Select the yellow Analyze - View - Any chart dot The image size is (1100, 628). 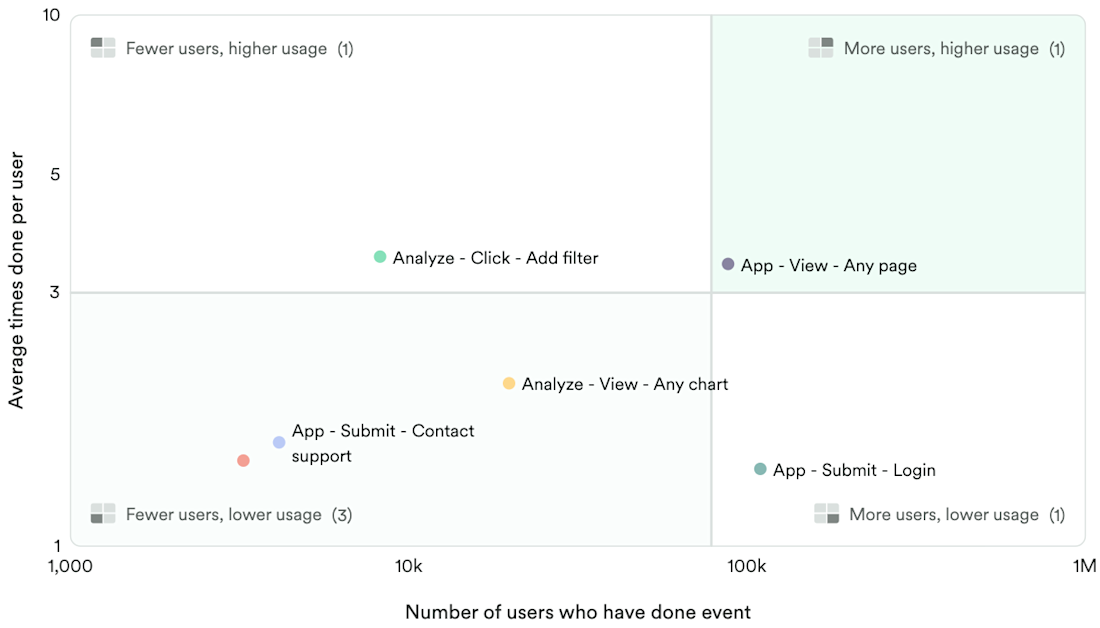[x=509, y=383]
